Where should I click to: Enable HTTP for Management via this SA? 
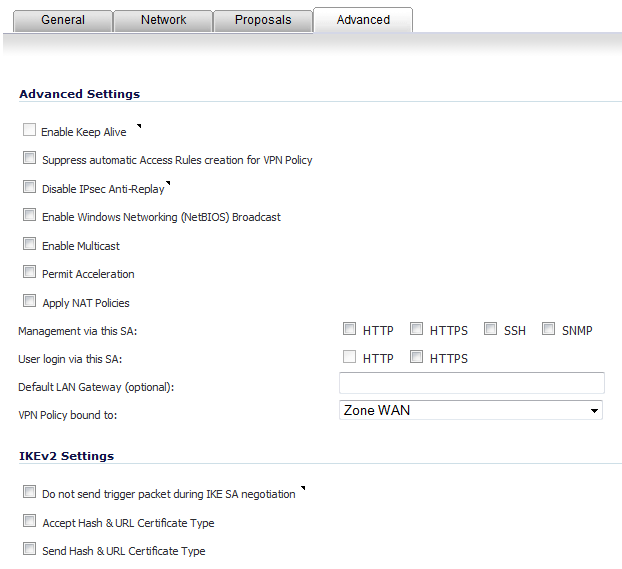(x=349, y=329)
